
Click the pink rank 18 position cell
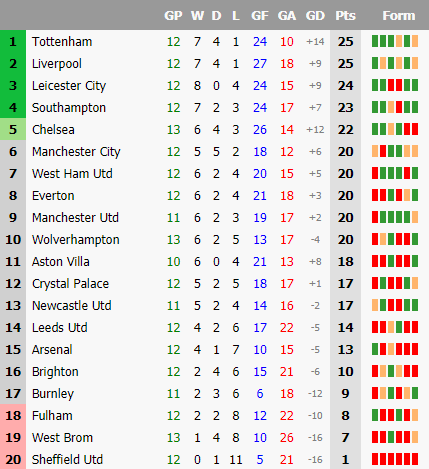[13, 416]
